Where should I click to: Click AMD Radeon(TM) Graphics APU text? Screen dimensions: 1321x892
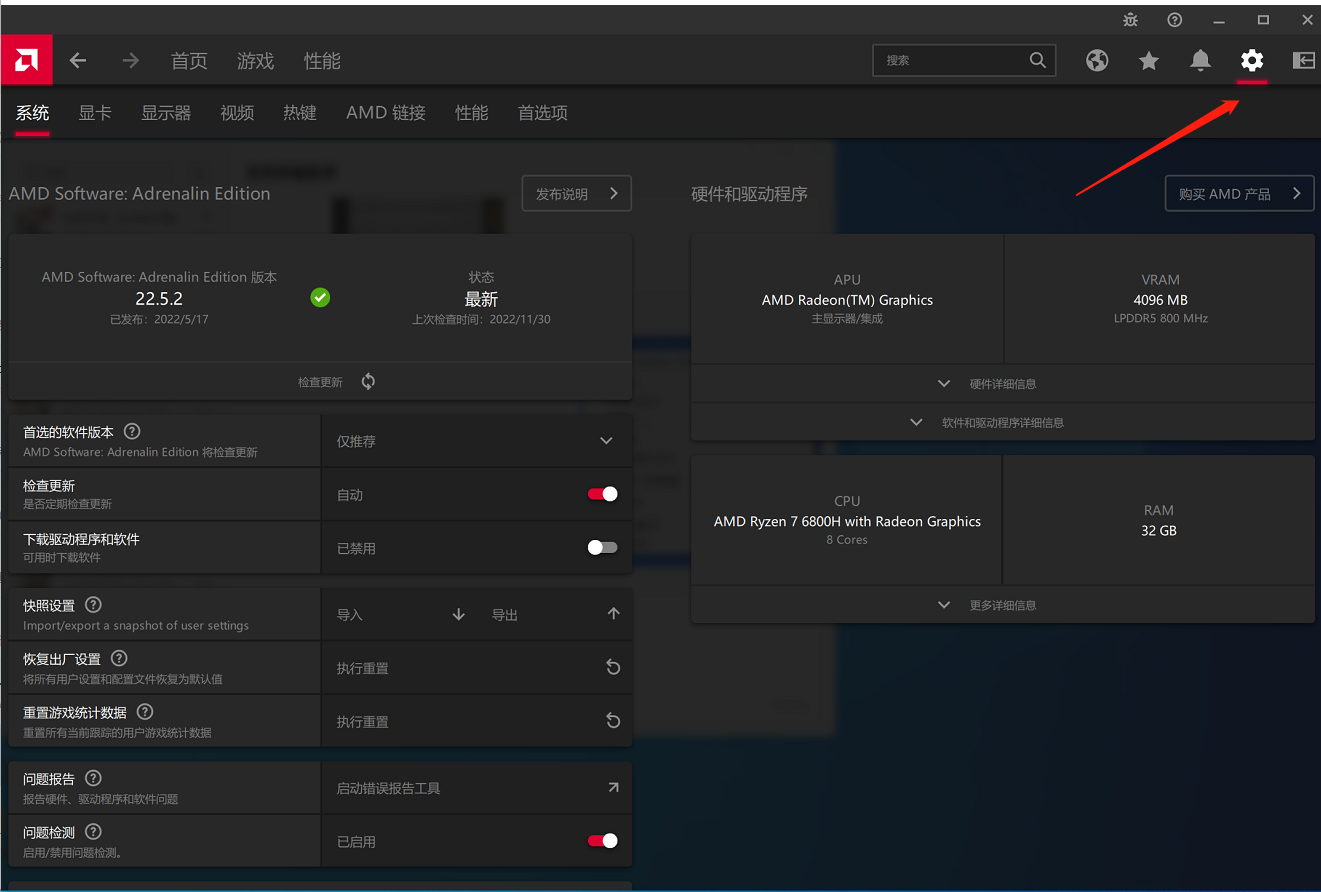847,300
